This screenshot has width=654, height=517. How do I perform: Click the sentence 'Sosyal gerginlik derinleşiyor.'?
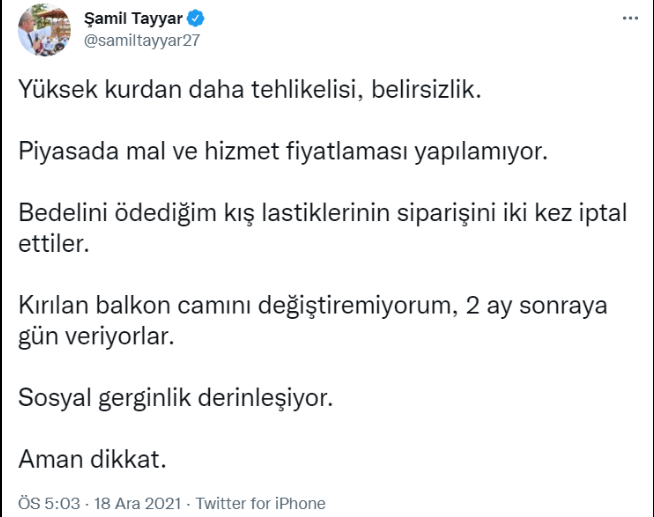175,400
